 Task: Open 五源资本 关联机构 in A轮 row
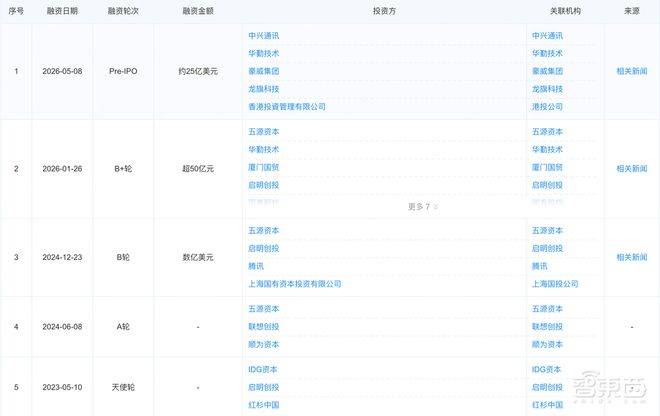547,309
